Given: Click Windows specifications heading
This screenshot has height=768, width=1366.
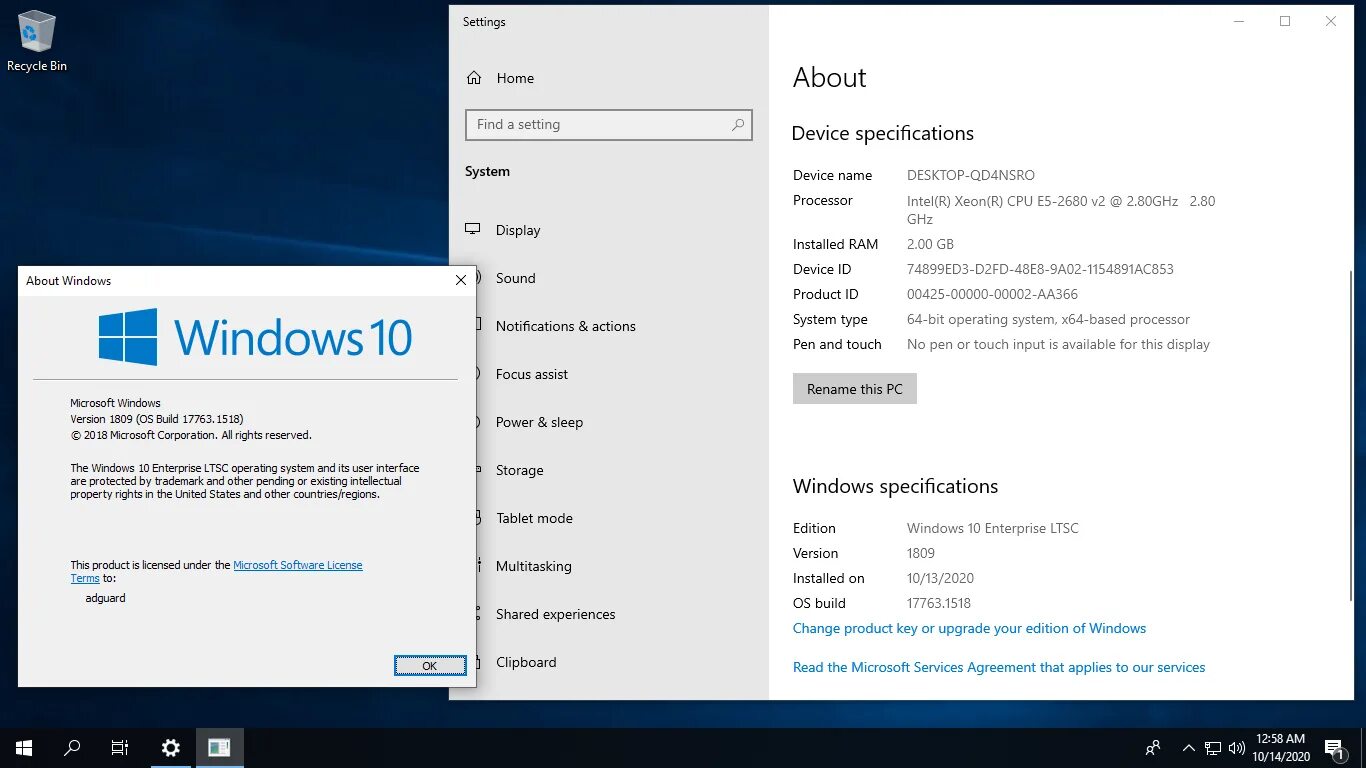Looking at the screenshot, I should click(x=895, y=486).
